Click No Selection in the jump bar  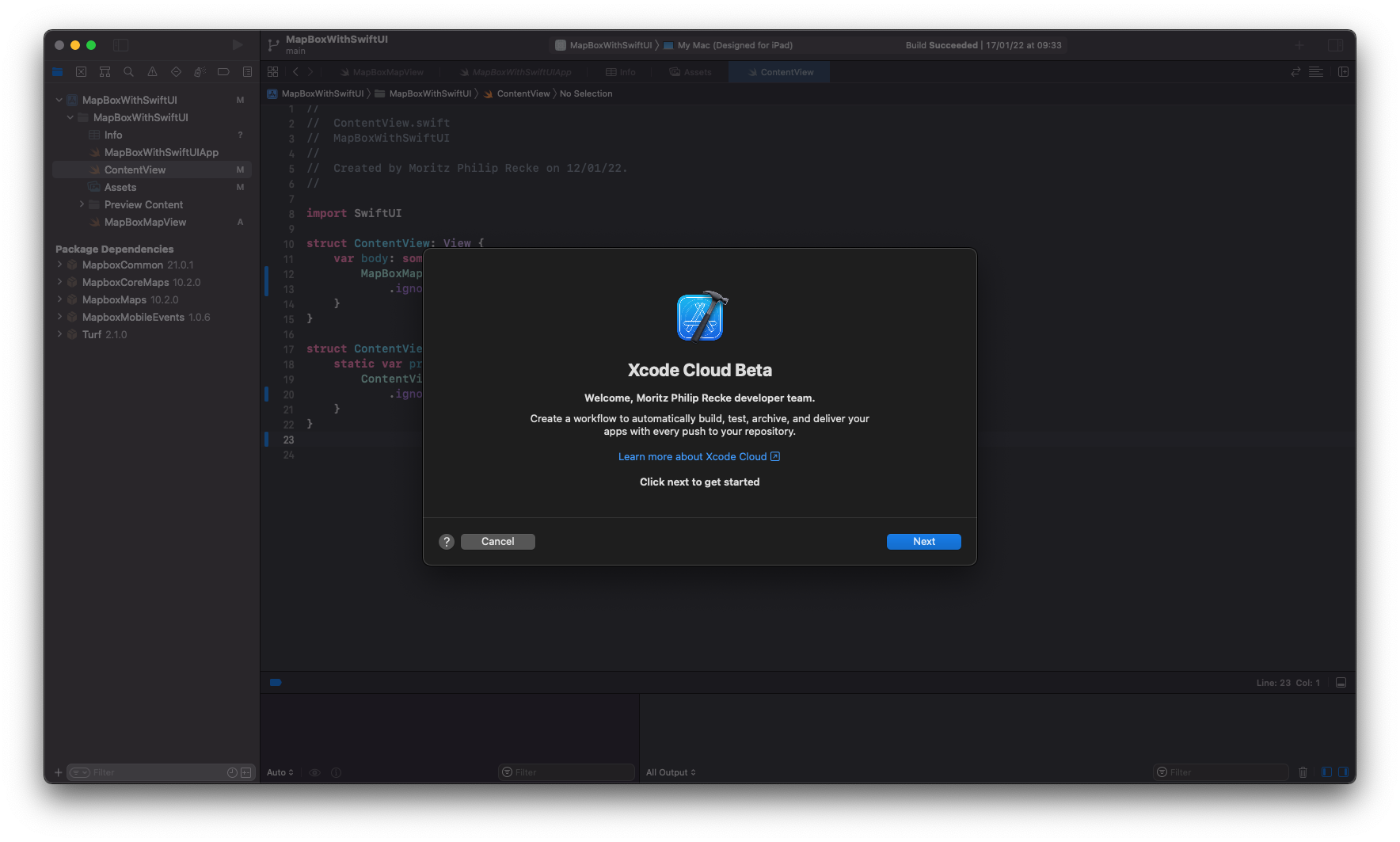[x=586, y=93]
